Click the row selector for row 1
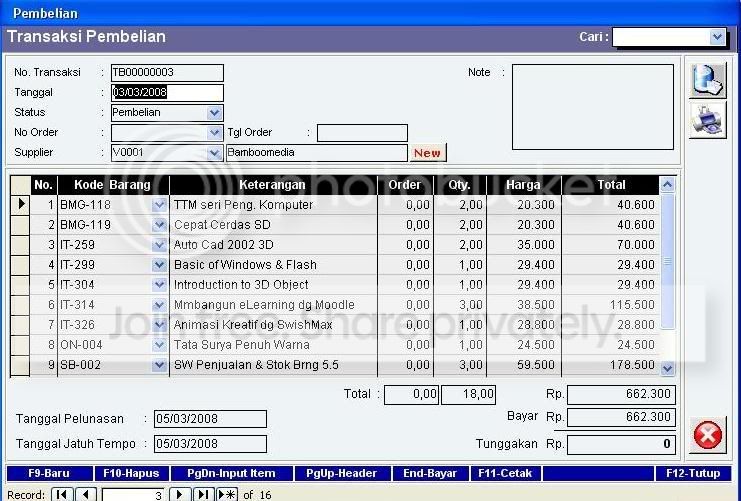The width and height of the screenshot is (741, 501). pyautogui.click(x=20, y=205)
